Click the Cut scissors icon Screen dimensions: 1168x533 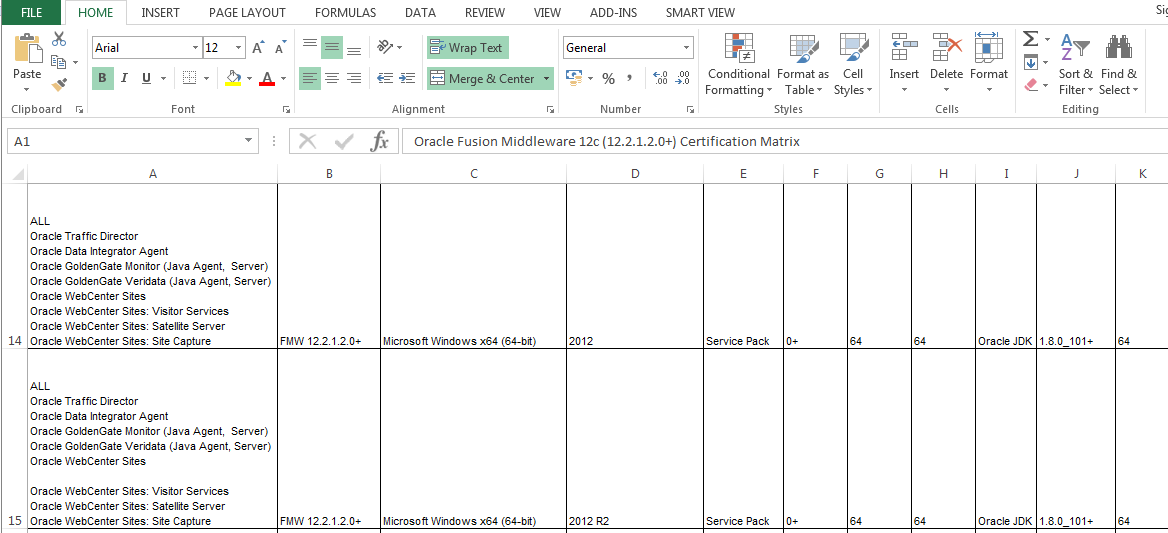coord(60,39)
